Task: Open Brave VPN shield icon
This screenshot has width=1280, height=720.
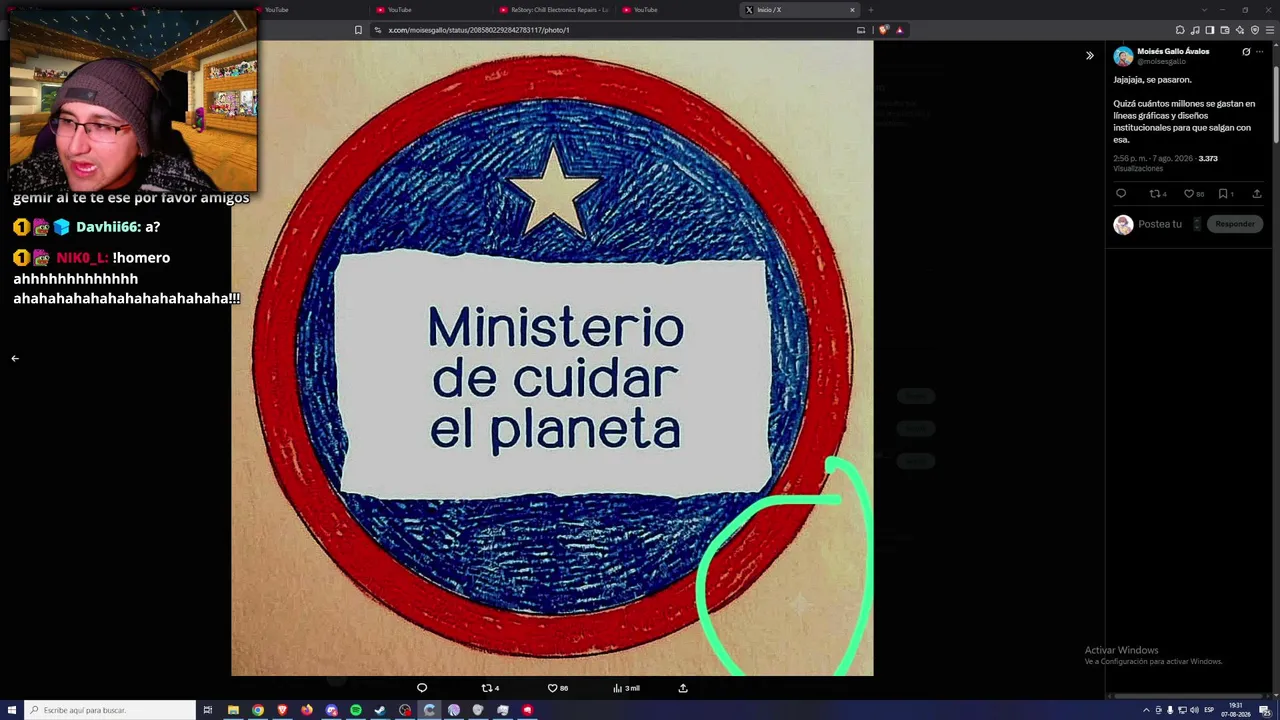Action: 1255,30
